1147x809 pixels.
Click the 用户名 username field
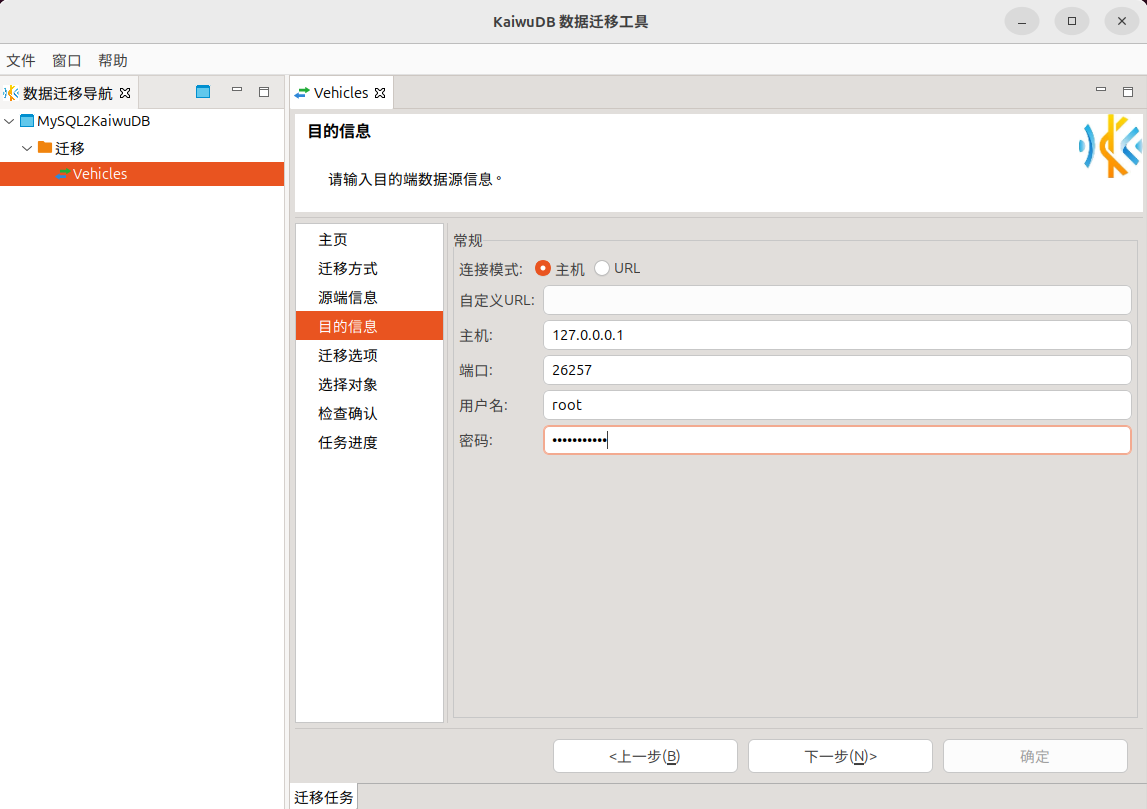(837, 405)
